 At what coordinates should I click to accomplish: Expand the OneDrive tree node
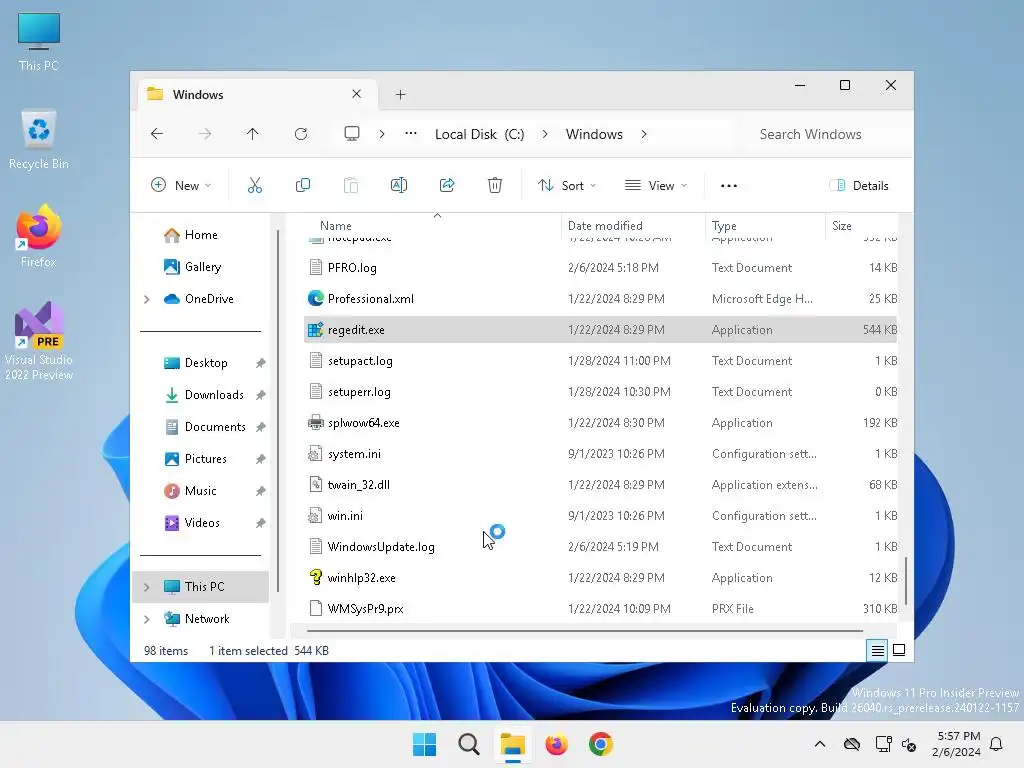coord(147,299)
